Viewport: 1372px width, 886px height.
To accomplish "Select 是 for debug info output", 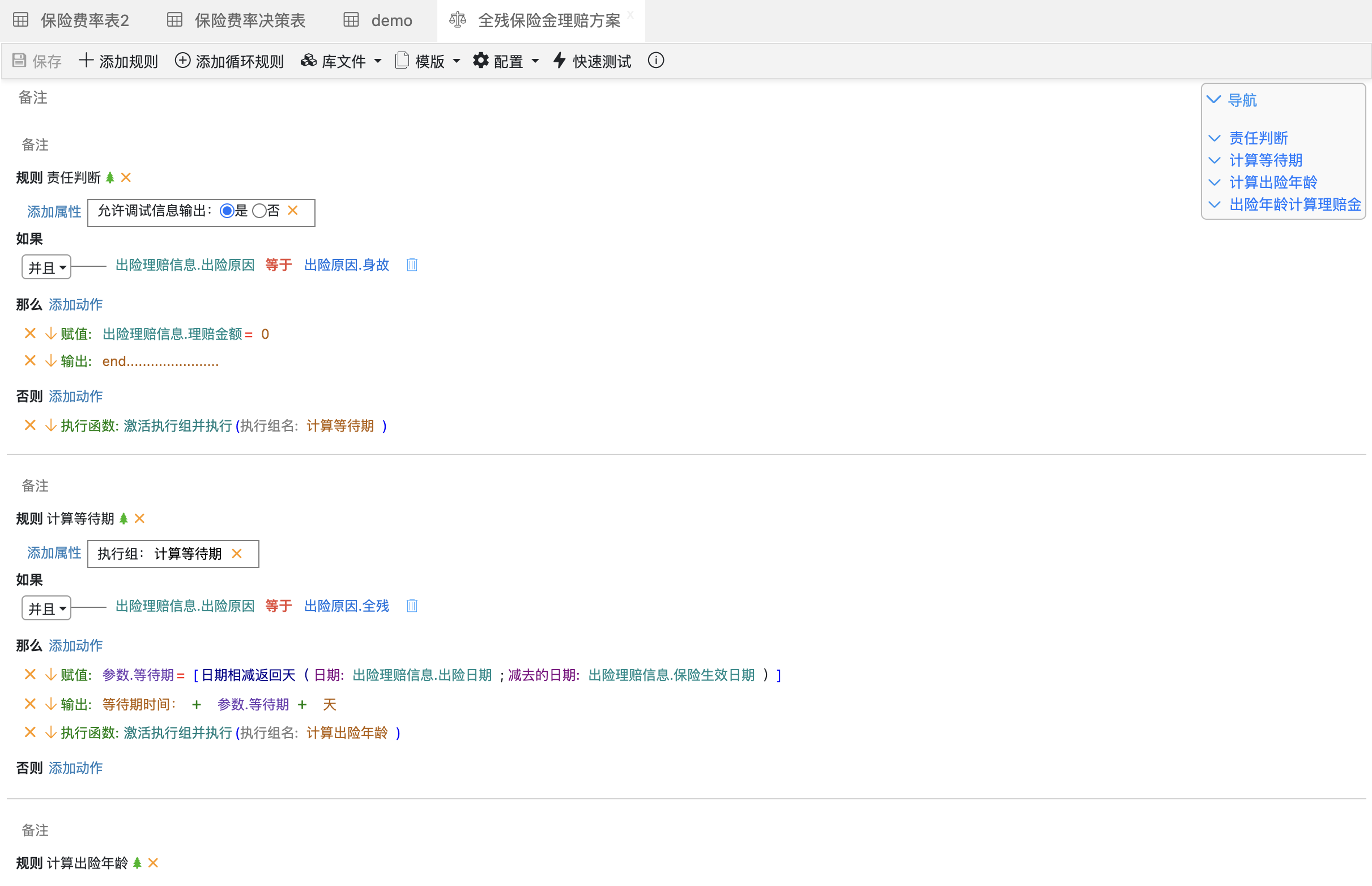I will (227, 211).
